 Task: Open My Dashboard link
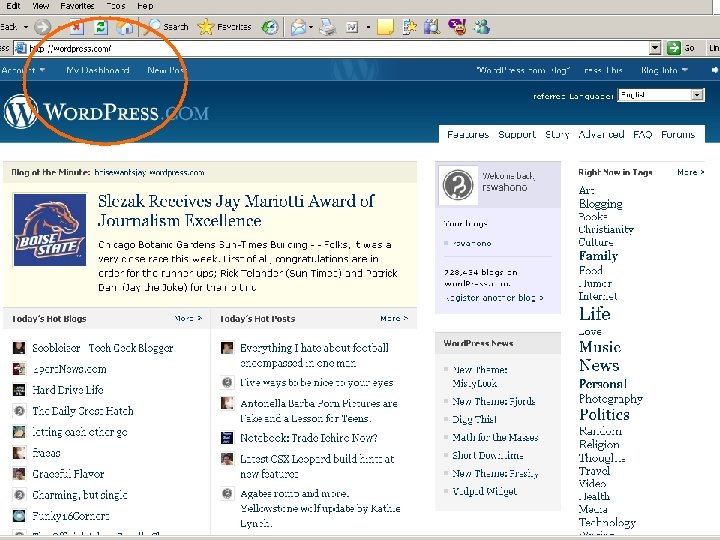point(98,70)
